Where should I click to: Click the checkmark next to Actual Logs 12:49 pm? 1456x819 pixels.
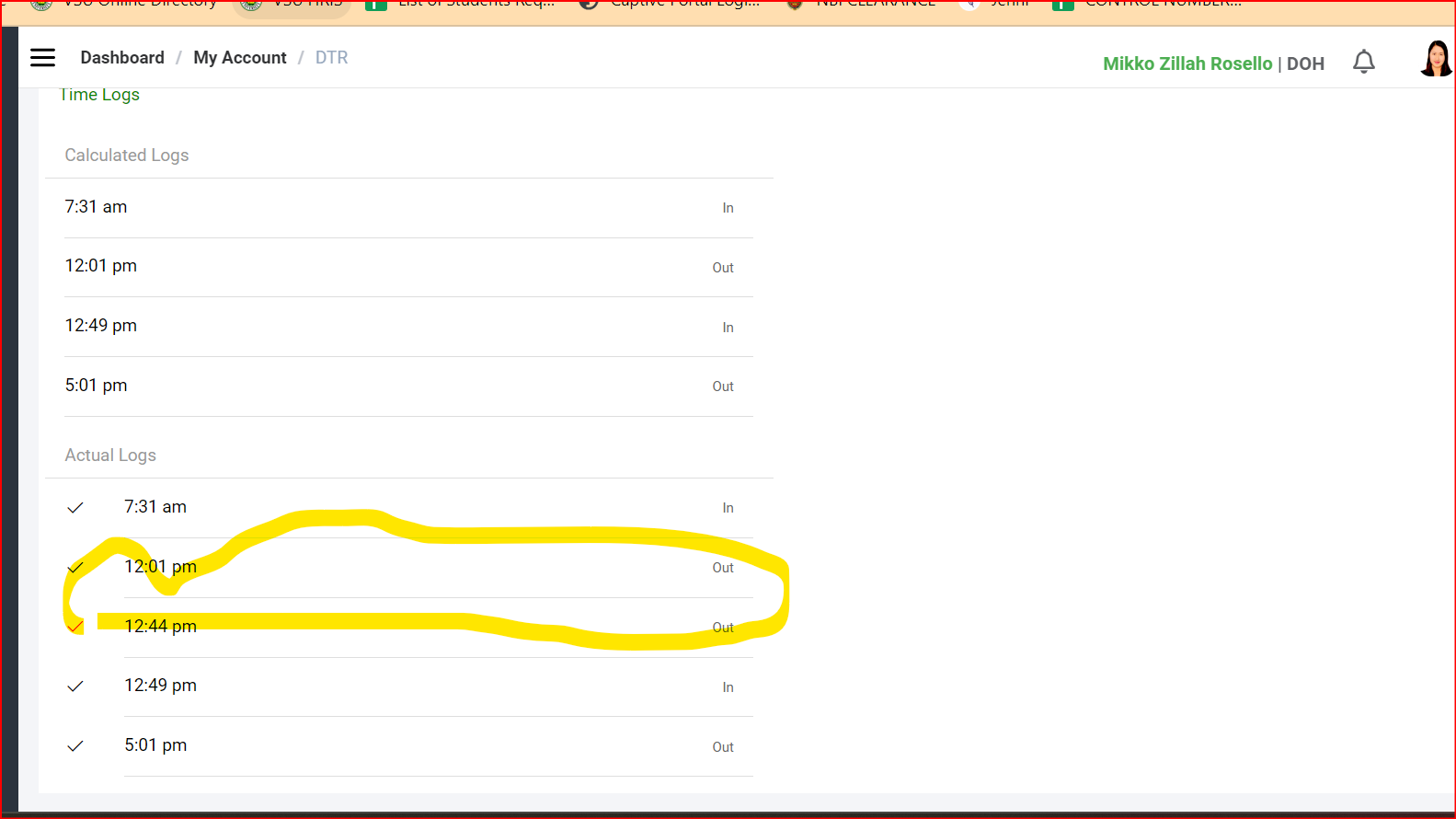[75, 686]
